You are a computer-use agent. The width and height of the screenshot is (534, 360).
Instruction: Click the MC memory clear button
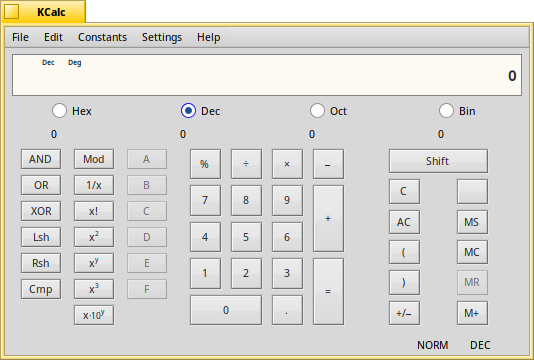(x=472, y=252)
